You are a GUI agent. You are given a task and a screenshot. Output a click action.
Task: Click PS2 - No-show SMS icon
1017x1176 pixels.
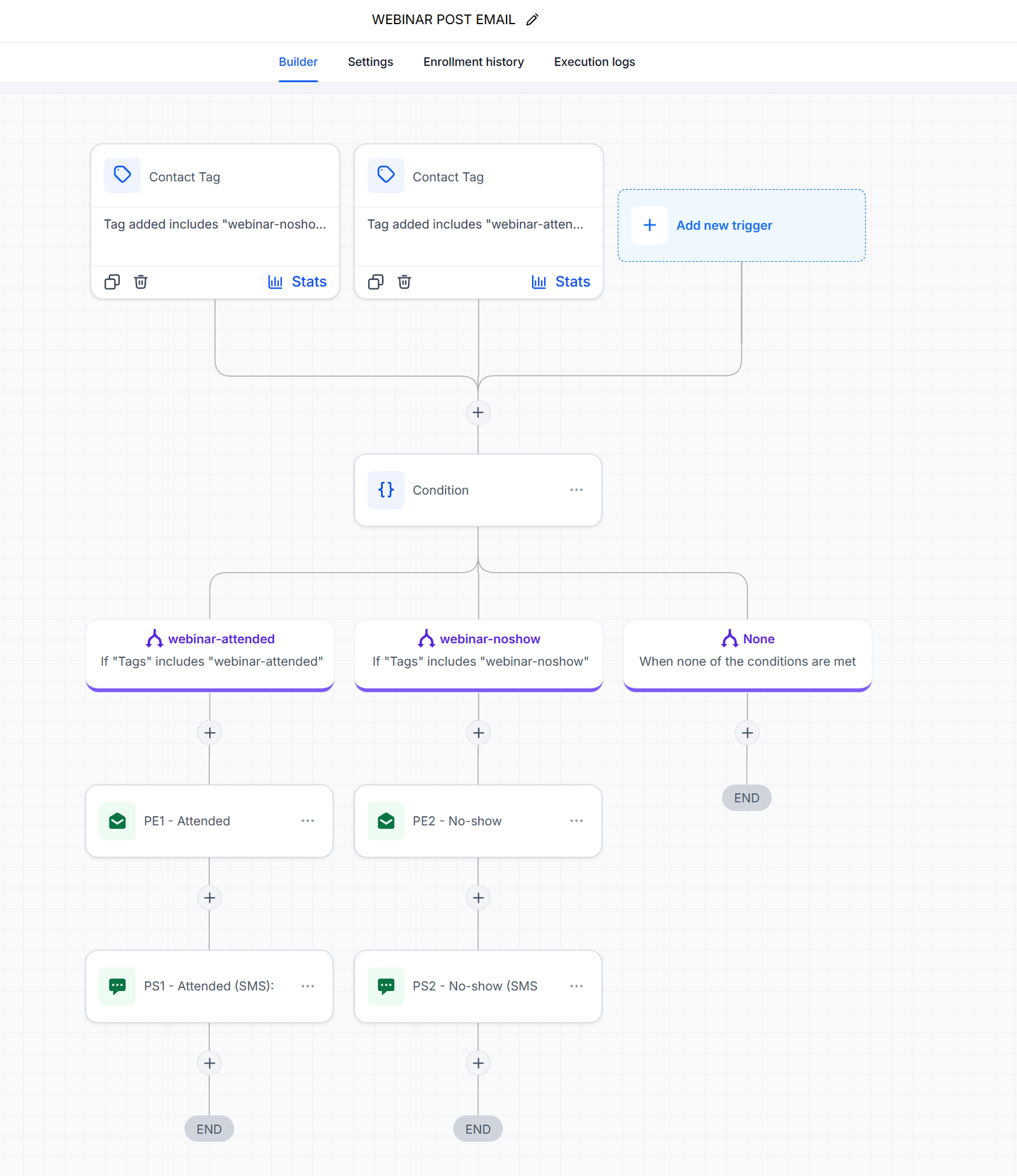tap(386, 986)
